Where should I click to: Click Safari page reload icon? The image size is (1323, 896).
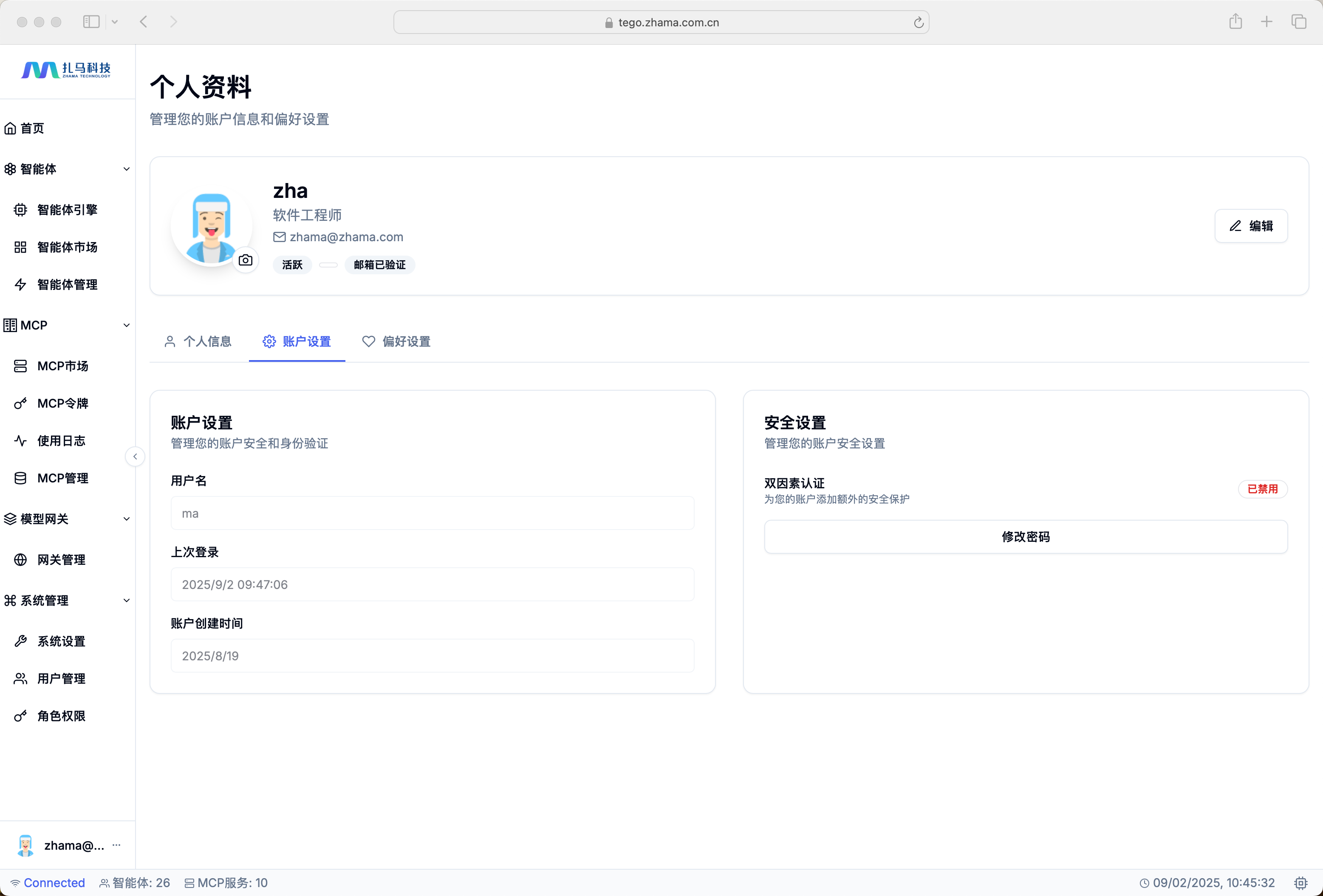[x=918, y=23]
